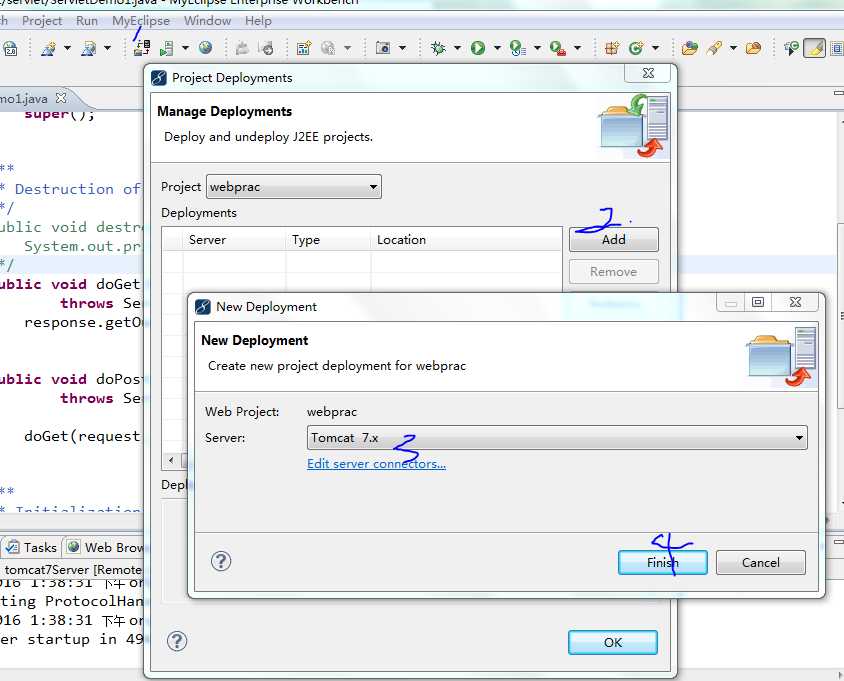Click the green Run play icon

coord(477,48)
